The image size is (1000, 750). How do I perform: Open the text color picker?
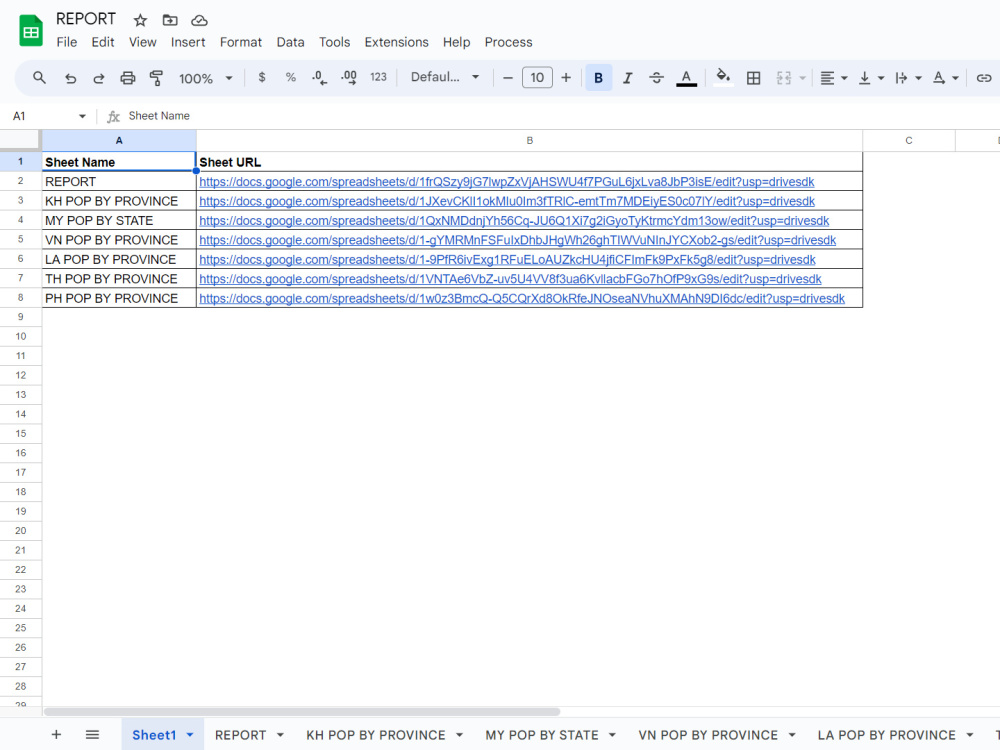686,78
